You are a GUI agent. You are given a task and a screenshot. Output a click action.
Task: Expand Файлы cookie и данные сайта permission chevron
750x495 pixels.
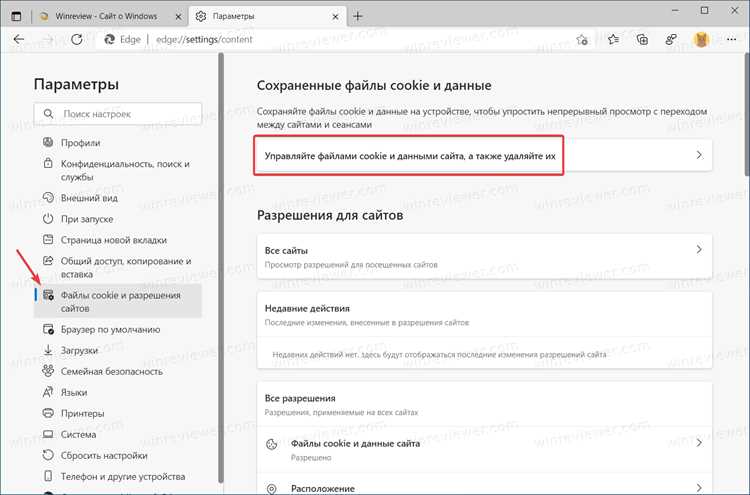[699, 443]
